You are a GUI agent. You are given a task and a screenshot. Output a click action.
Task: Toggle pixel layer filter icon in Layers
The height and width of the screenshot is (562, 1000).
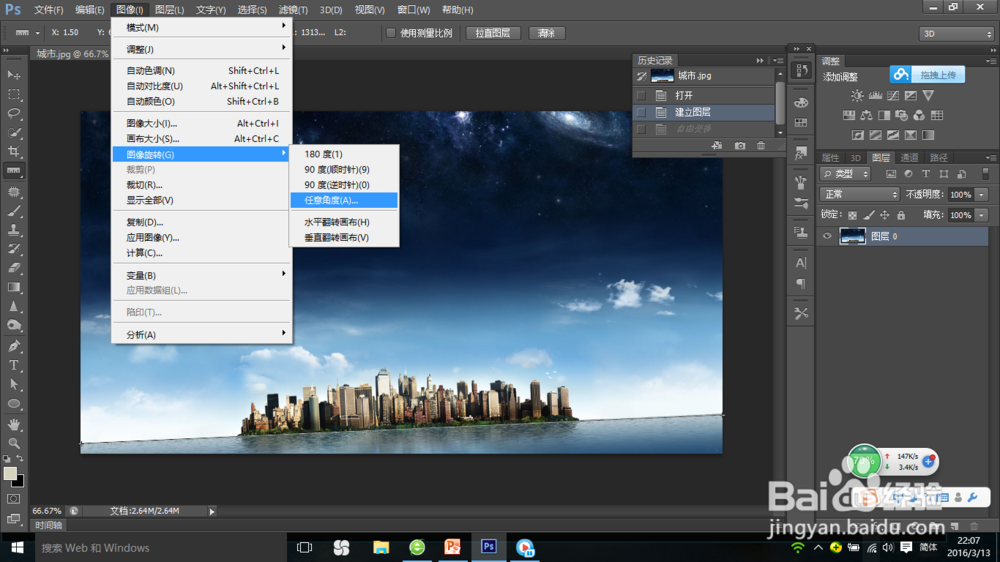(x=891, y=174)
